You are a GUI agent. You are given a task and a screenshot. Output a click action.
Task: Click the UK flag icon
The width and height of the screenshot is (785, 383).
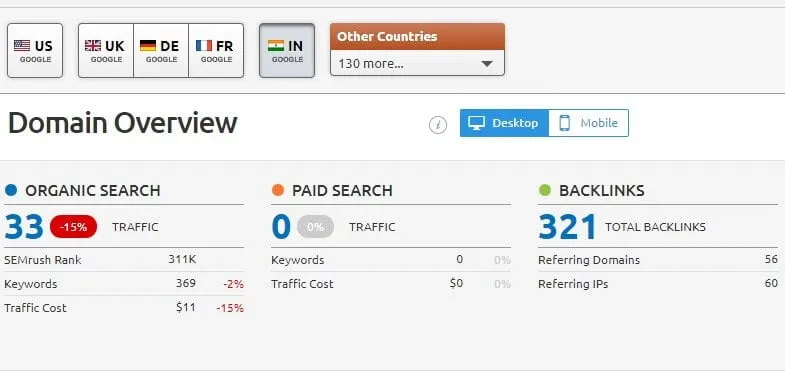coord(93,46)
